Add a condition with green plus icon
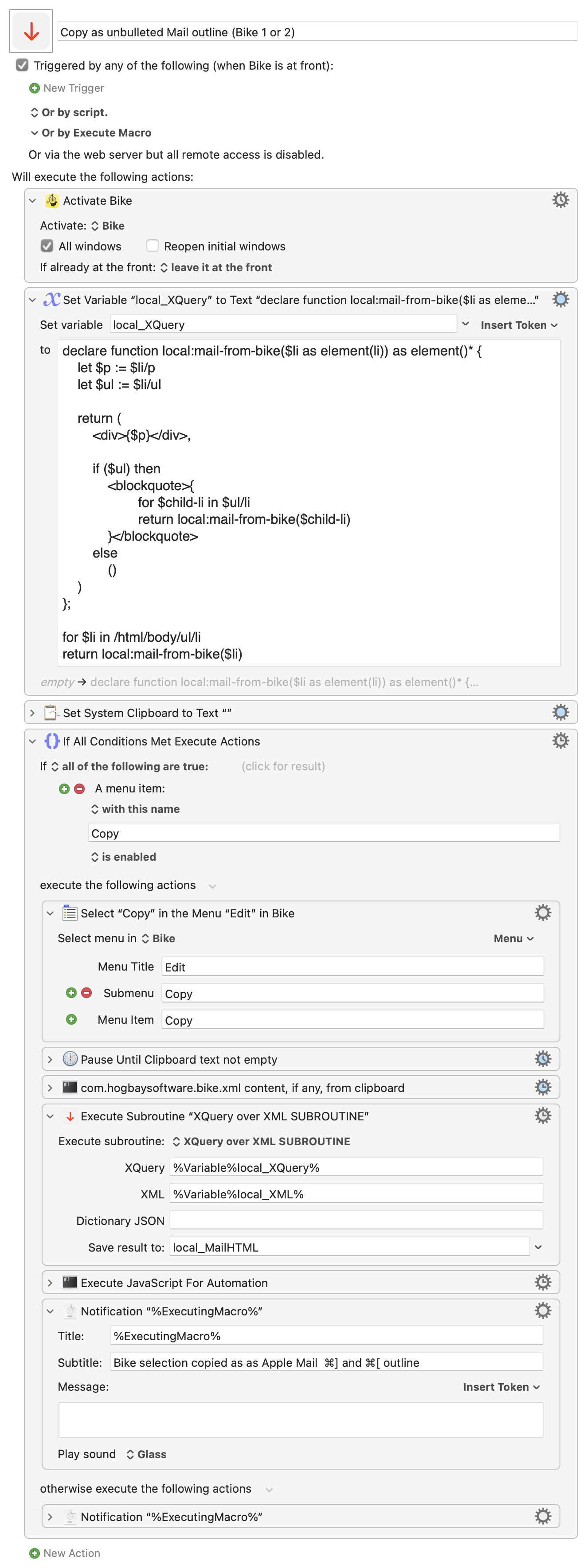The height and width of the screenshot is (1568, 587). 64,788
